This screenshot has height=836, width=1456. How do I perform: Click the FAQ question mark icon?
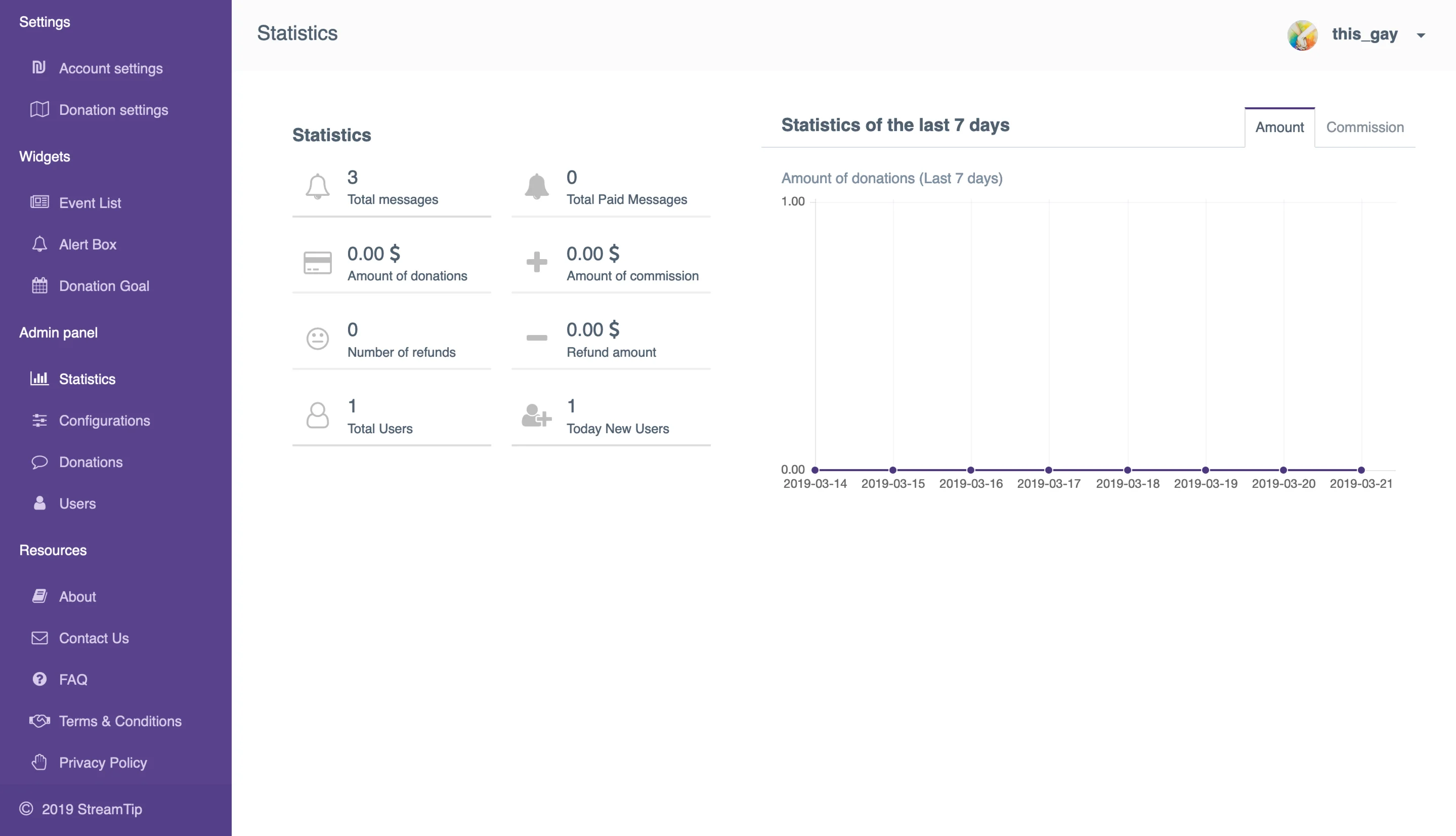[39, 679]
